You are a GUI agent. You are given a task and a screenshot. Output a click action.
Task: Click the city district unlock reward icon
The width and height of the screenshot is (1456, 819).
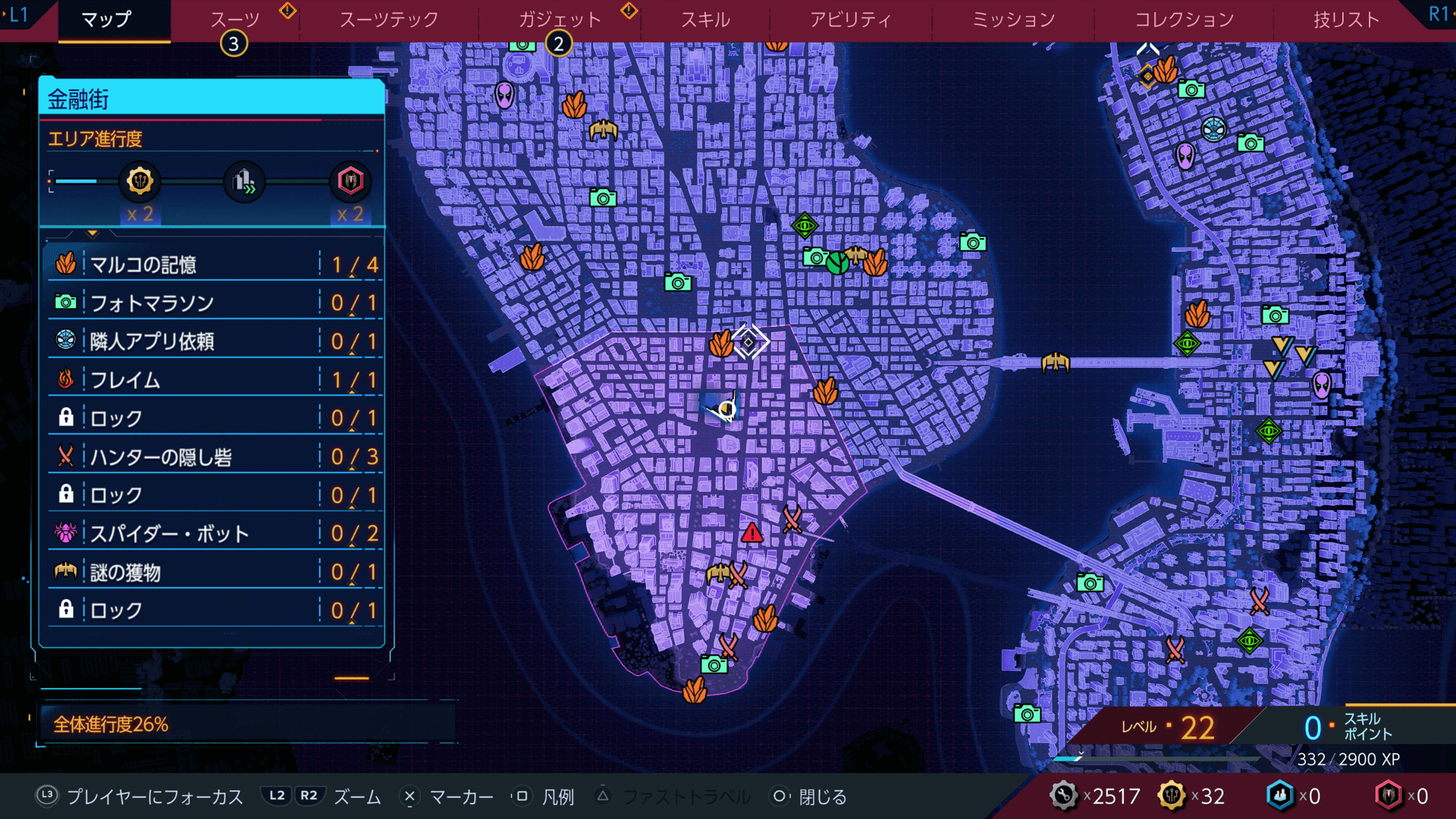[x=244, y=181]
